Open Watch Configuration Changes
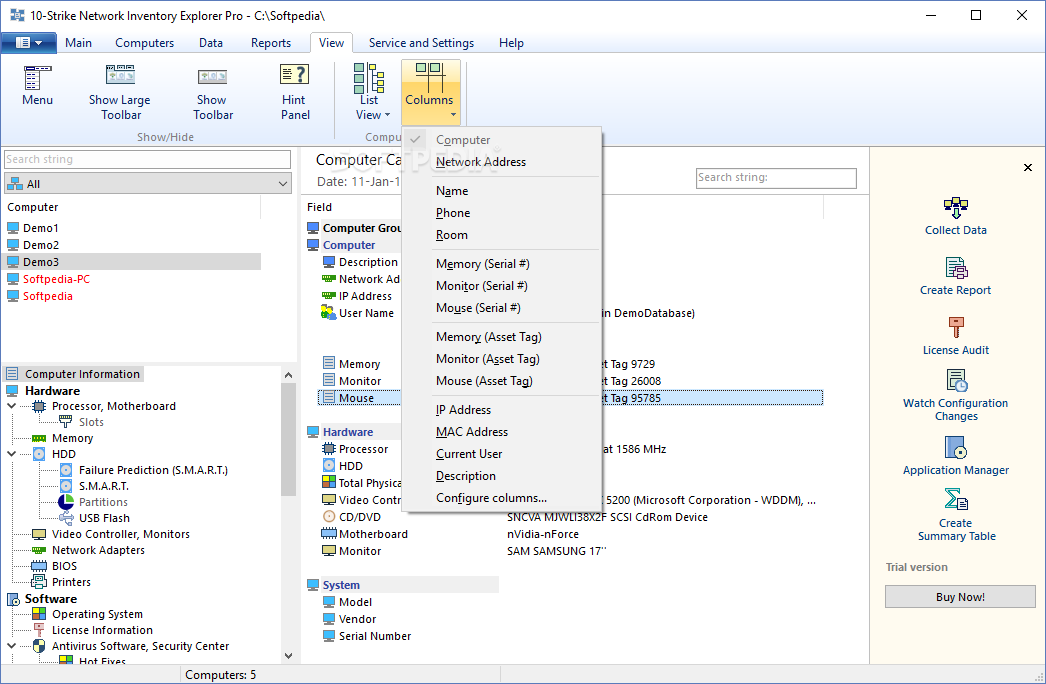Image resolution: width=1046 pixels, height=684 pixels. point(955,396)
